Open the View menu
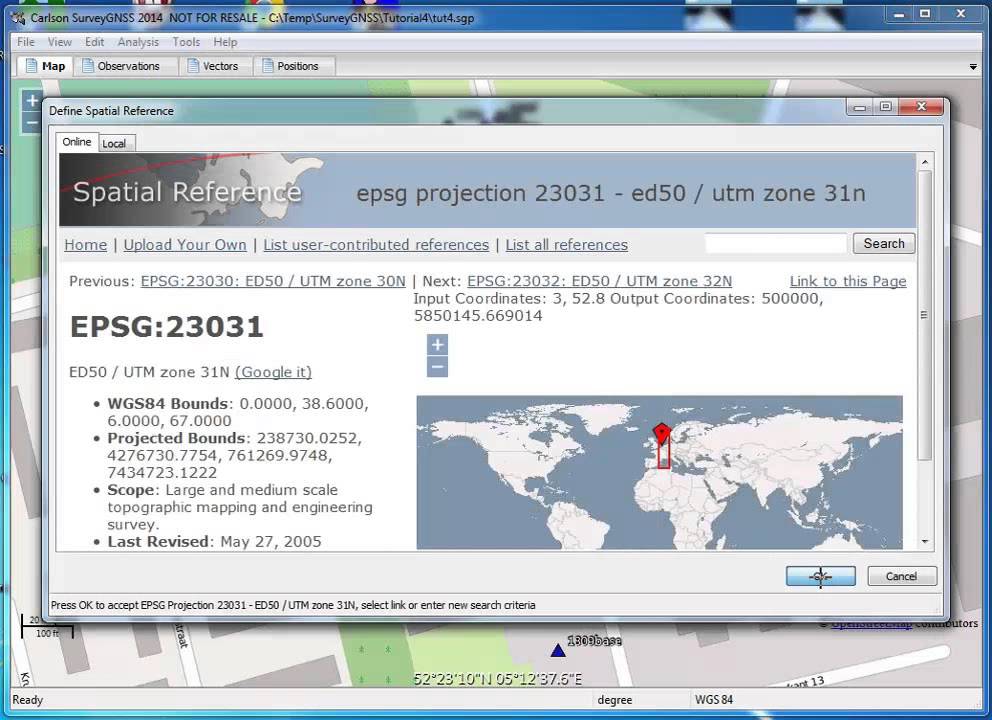Screen dimensions: 992x720 click(59, 42)
